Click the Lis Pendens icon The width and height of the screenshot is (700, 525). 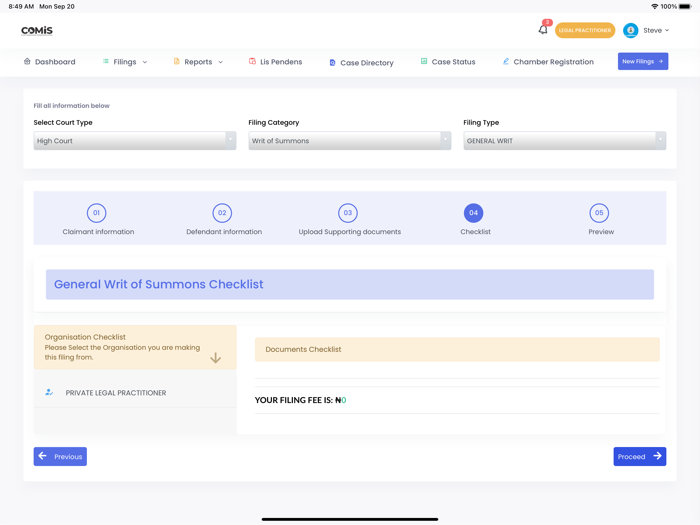point(252,62)
